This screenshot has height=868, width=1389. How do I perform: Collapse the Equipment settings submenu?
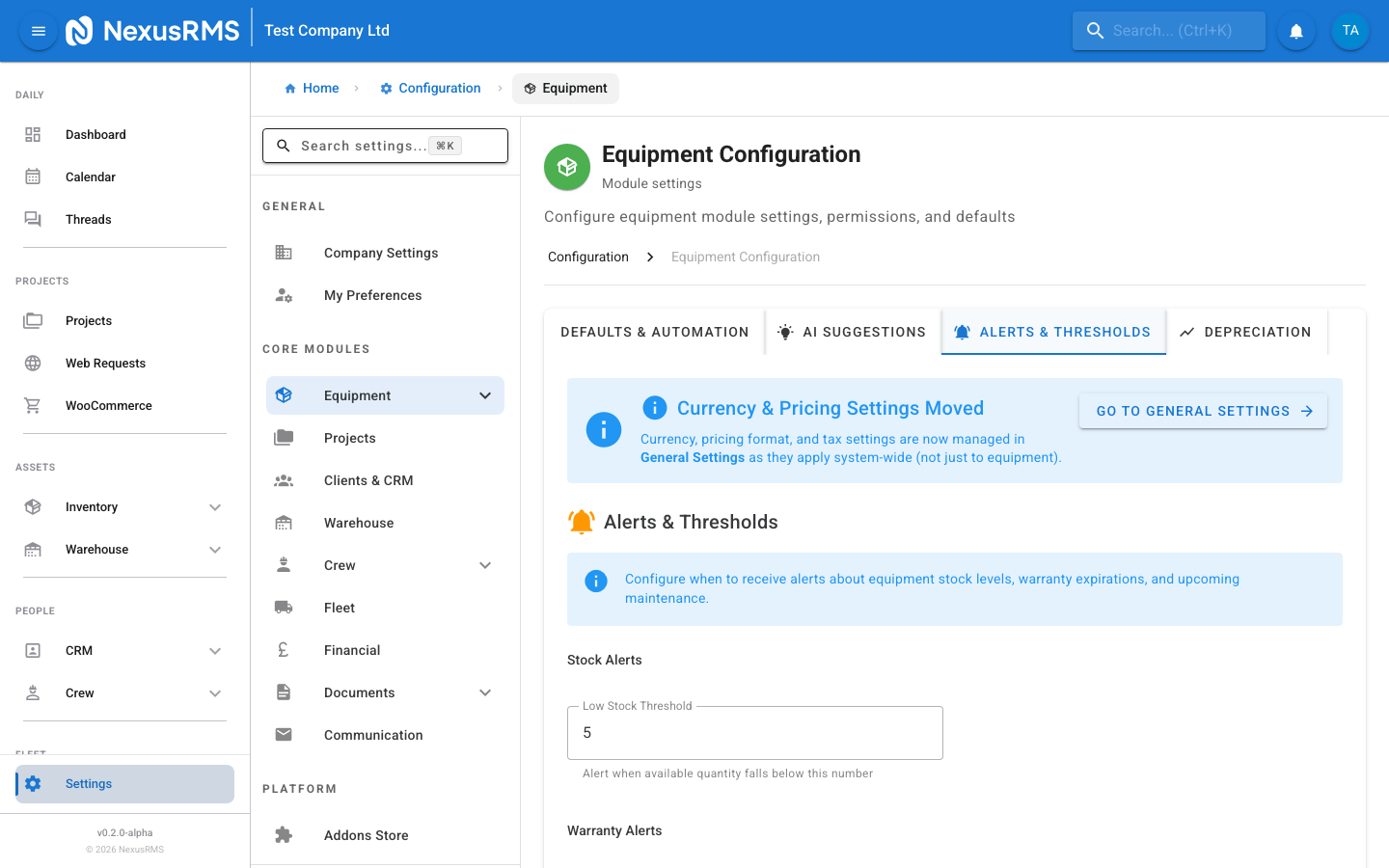click(x=484, y=395)
